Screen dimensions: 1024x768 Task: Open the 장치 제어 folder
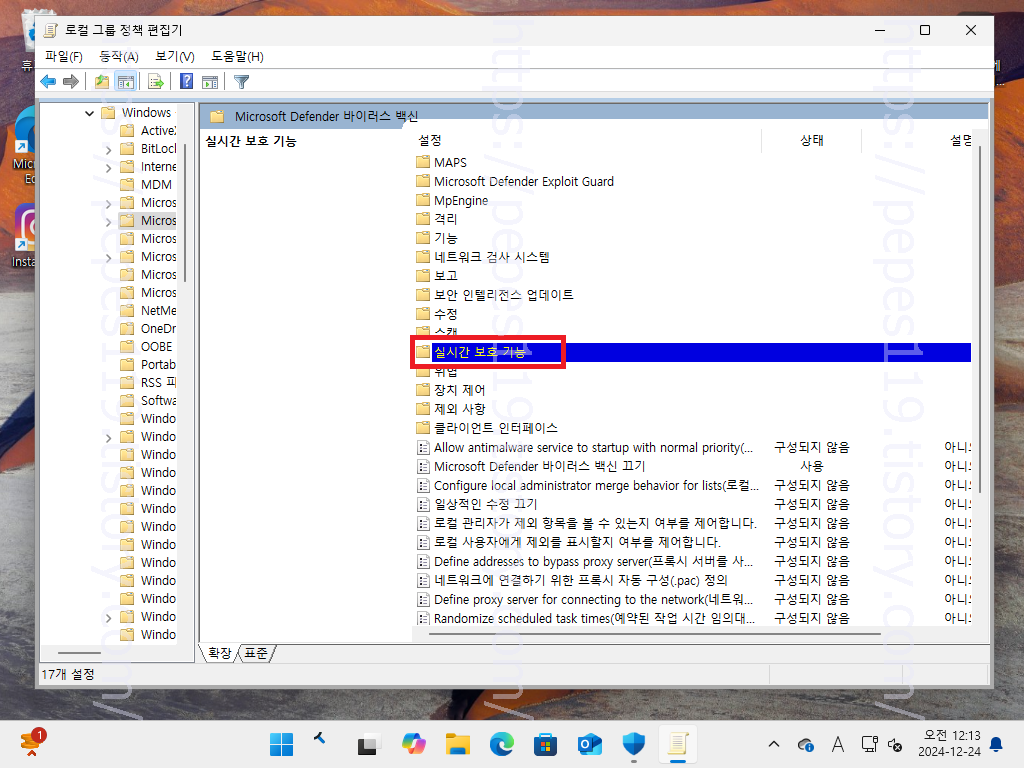pyautogui.click(x=451, y=391)
